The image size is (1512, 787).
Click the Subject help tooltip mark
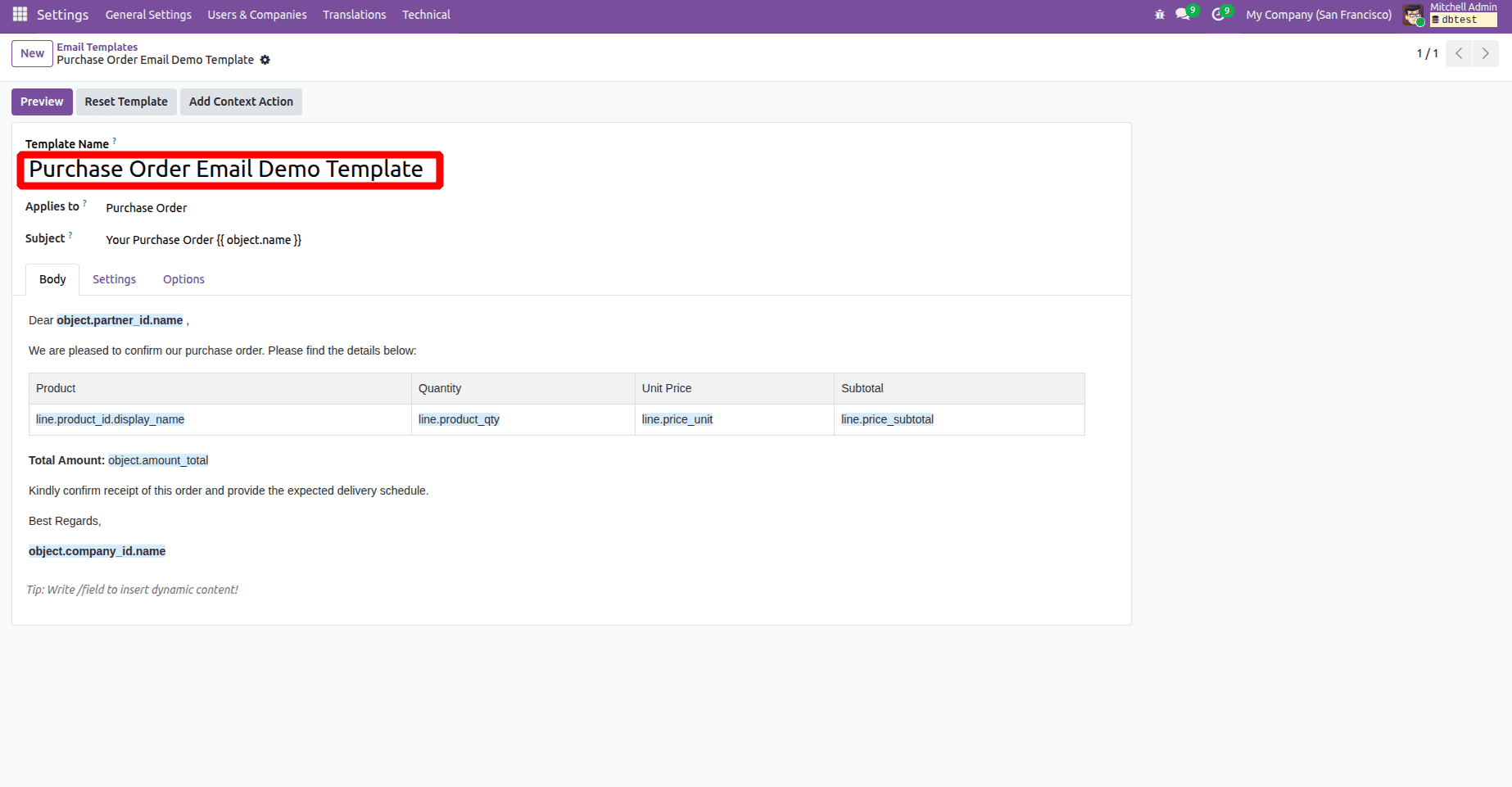click(70, 235)
